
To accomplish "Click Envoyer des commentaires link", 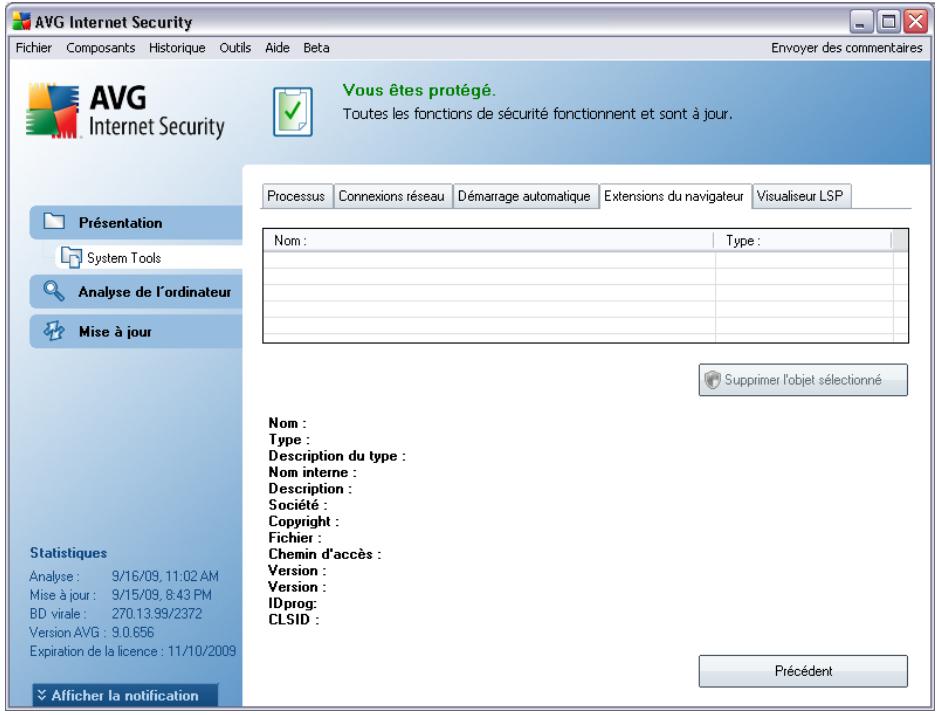I will click(846, 48).
